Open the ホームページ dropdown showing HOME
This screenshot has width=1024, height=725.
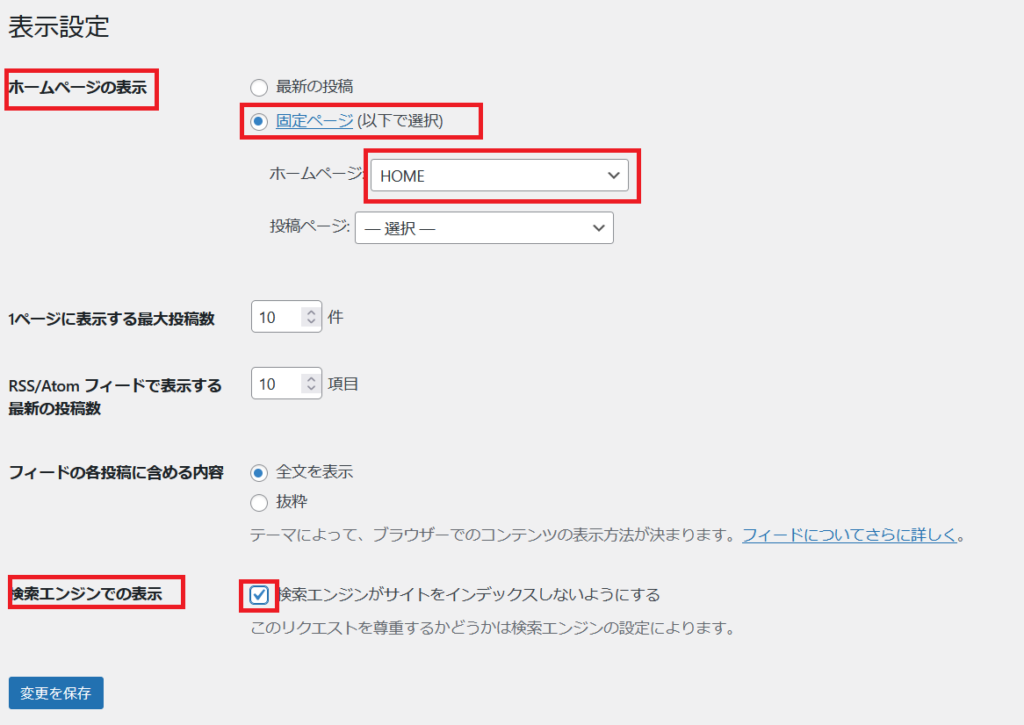click(498, 176)
